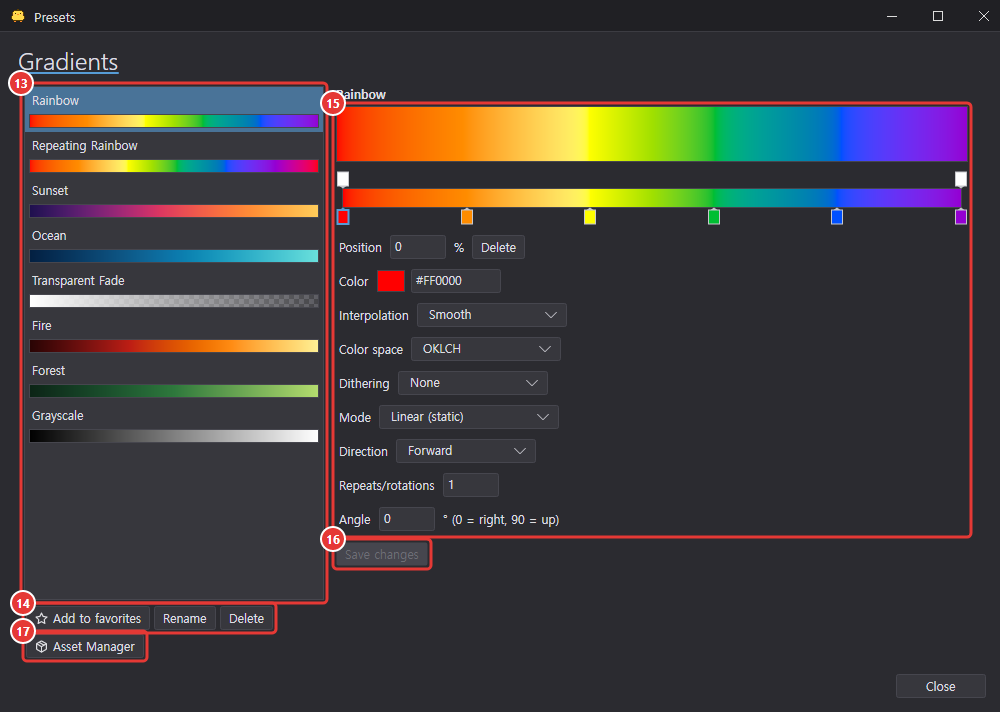Expand the Direction dropdown set to Forward
Viewport: 1000px width, 712px height.
tap(466, 451)
